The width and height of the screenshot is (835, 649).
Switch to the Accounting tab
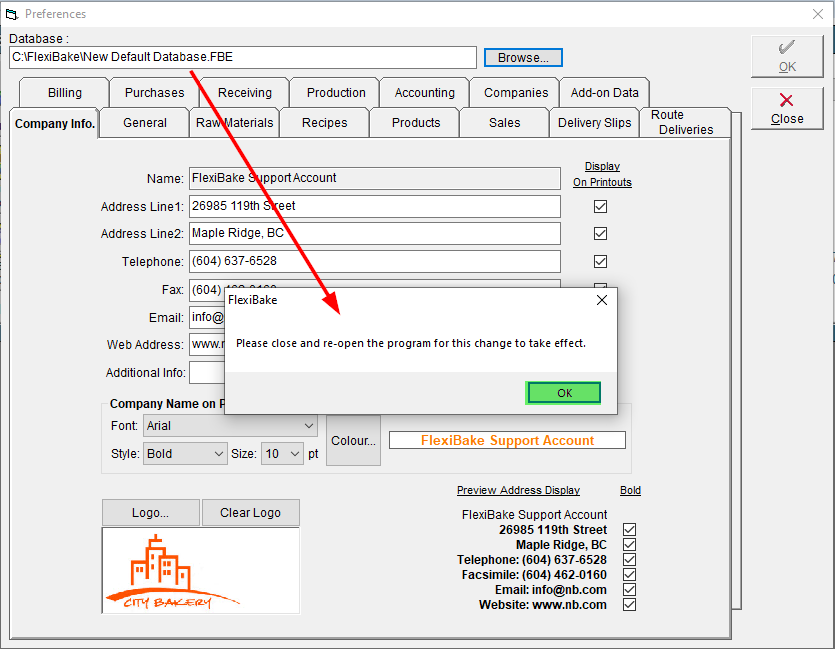424,93
